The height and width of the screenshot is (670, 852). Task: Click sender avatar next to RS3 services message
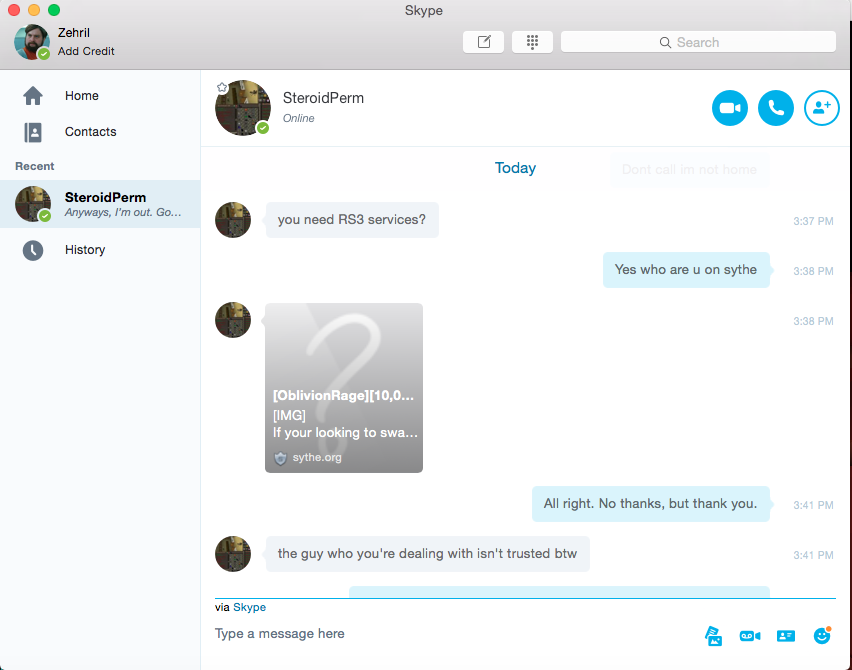coord(233,220)
